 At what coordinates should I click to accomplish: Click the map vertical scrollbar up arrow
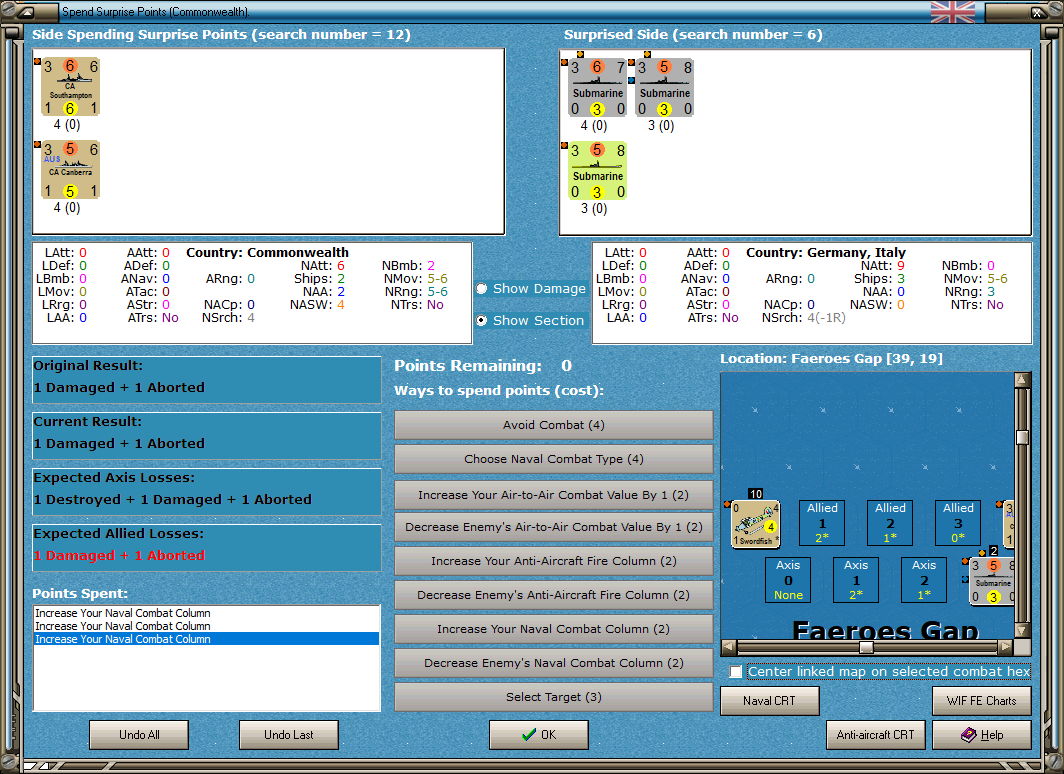[x=1023, y=380]
